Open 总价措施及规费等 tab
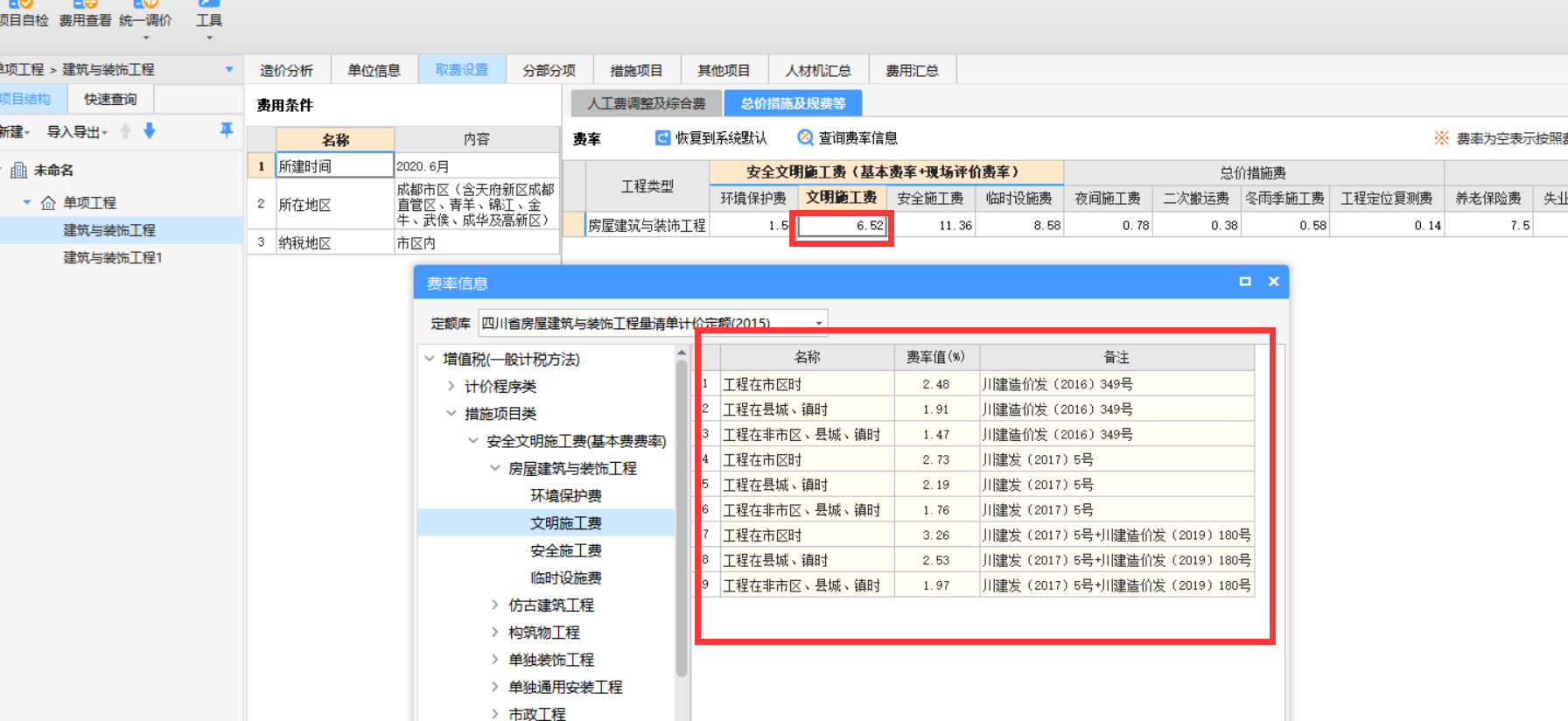This screenshot has width=1568, height=721. point(793,103)
